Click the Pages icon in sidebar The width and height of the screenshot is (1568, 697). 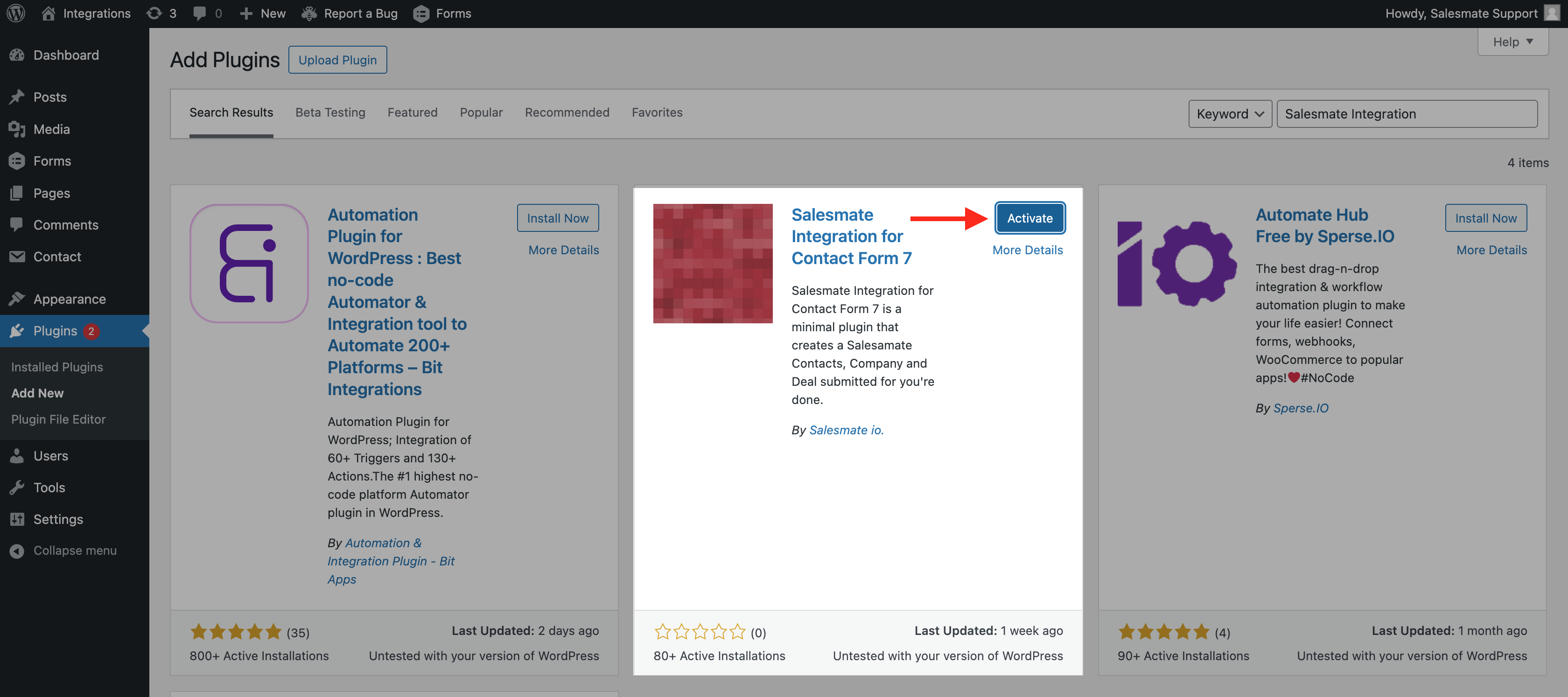click(17, 193)
